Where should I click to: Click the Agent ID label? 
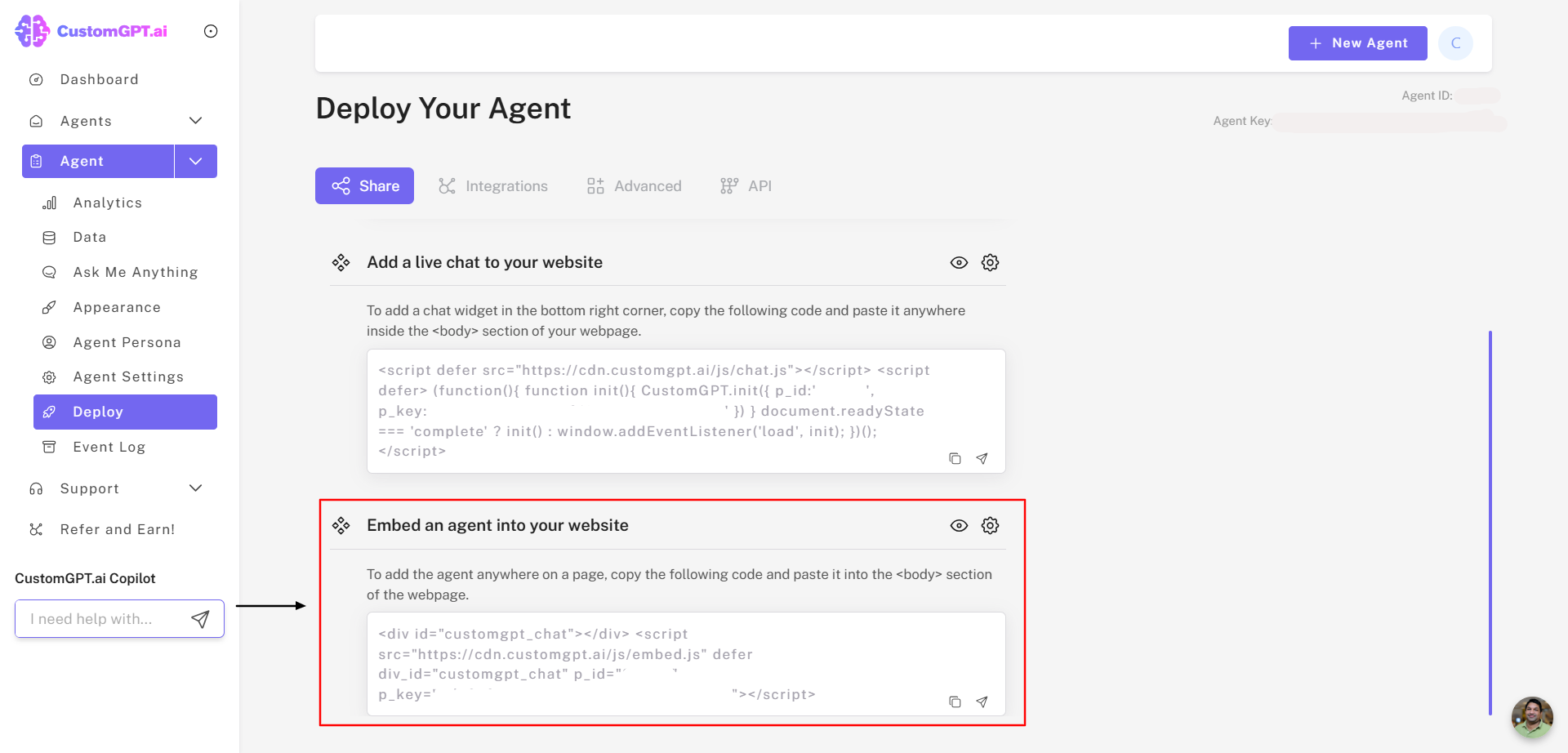coord(1427,96)
